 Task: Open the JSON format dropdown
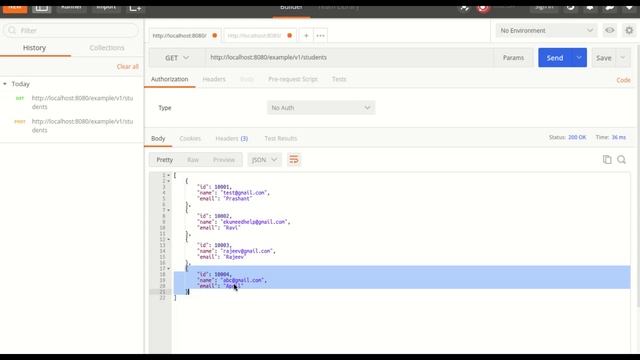(264, 160)
